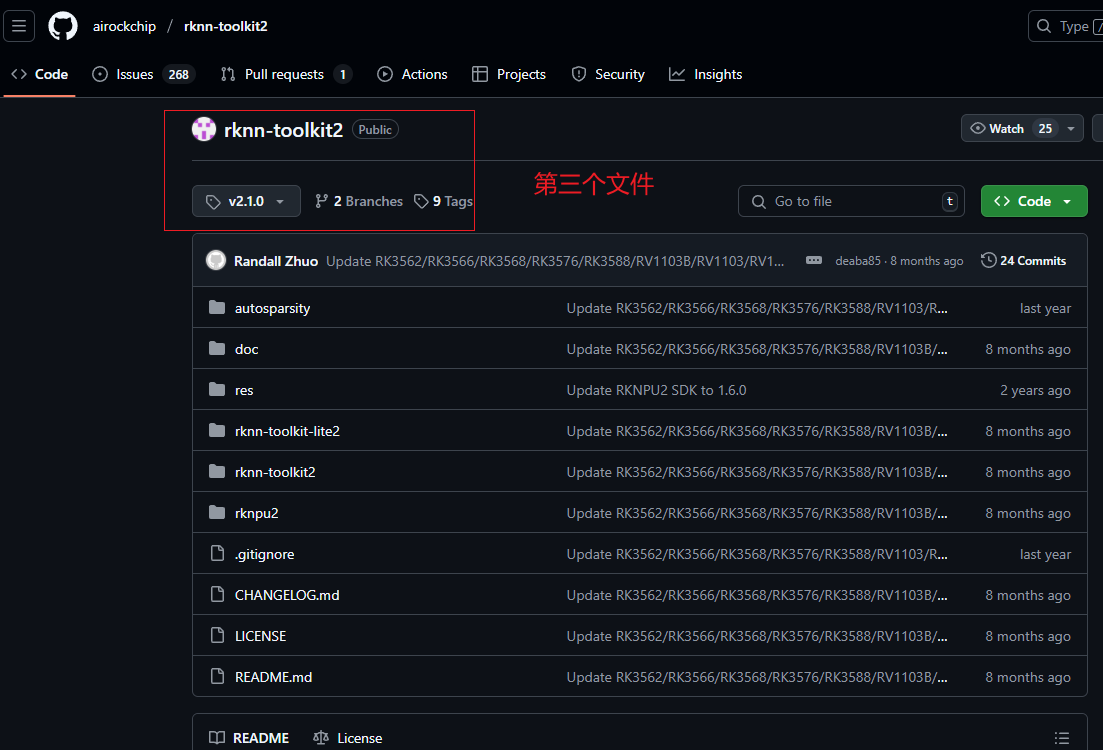This screenshot has height=750, width=1103.
Task: Click file icon beside .gitignore
Action: tap(217, 554)
